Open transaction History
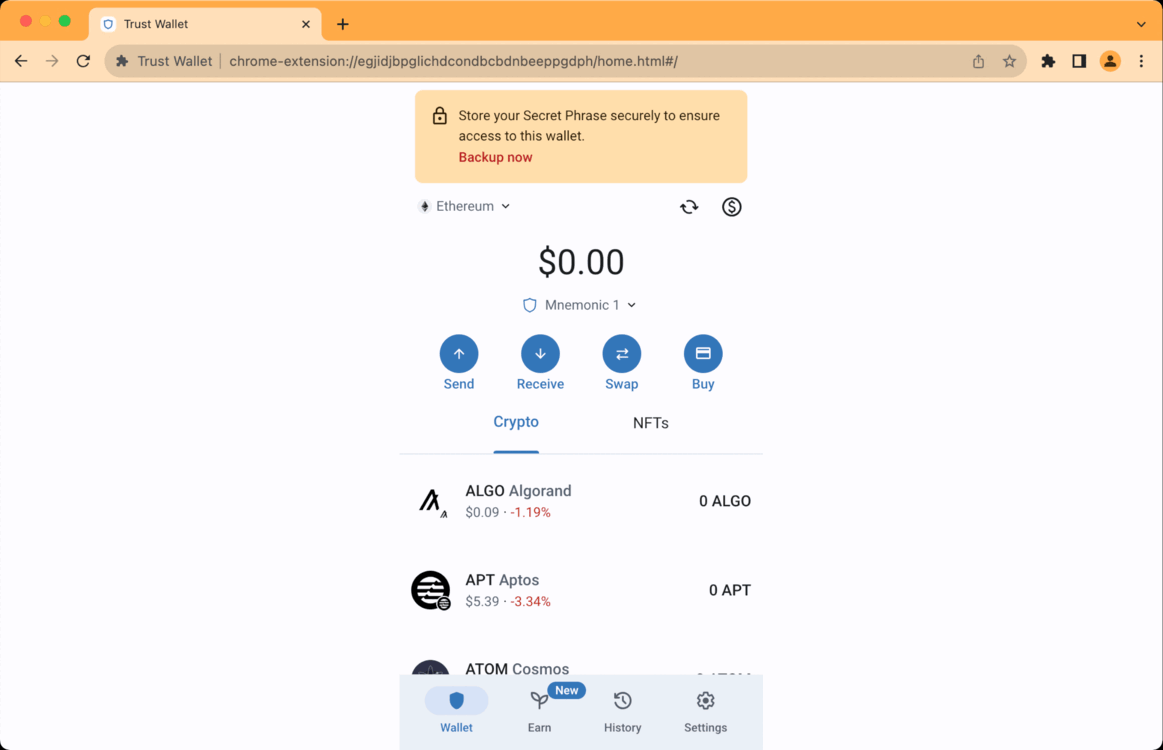Image resolution: width=1163 pixels, height=750 pixels. point(622,711)
